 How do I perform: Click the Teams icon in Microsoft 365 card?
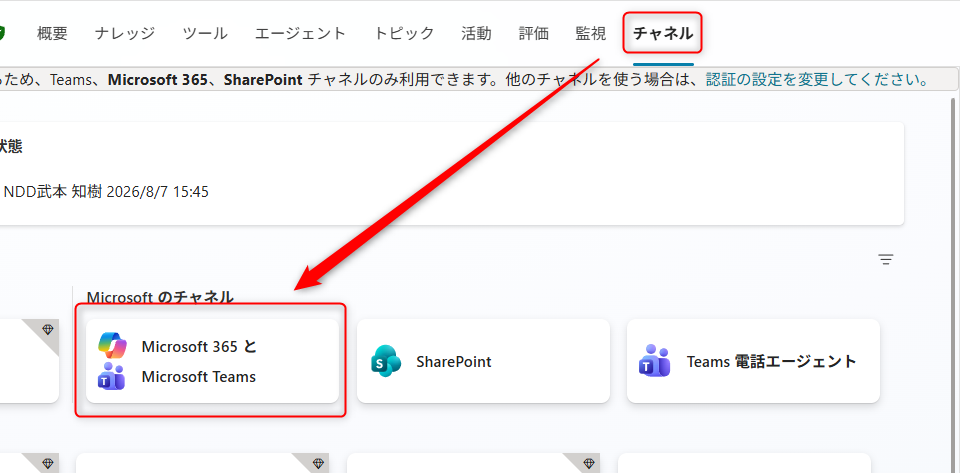[x=111, y=376]
